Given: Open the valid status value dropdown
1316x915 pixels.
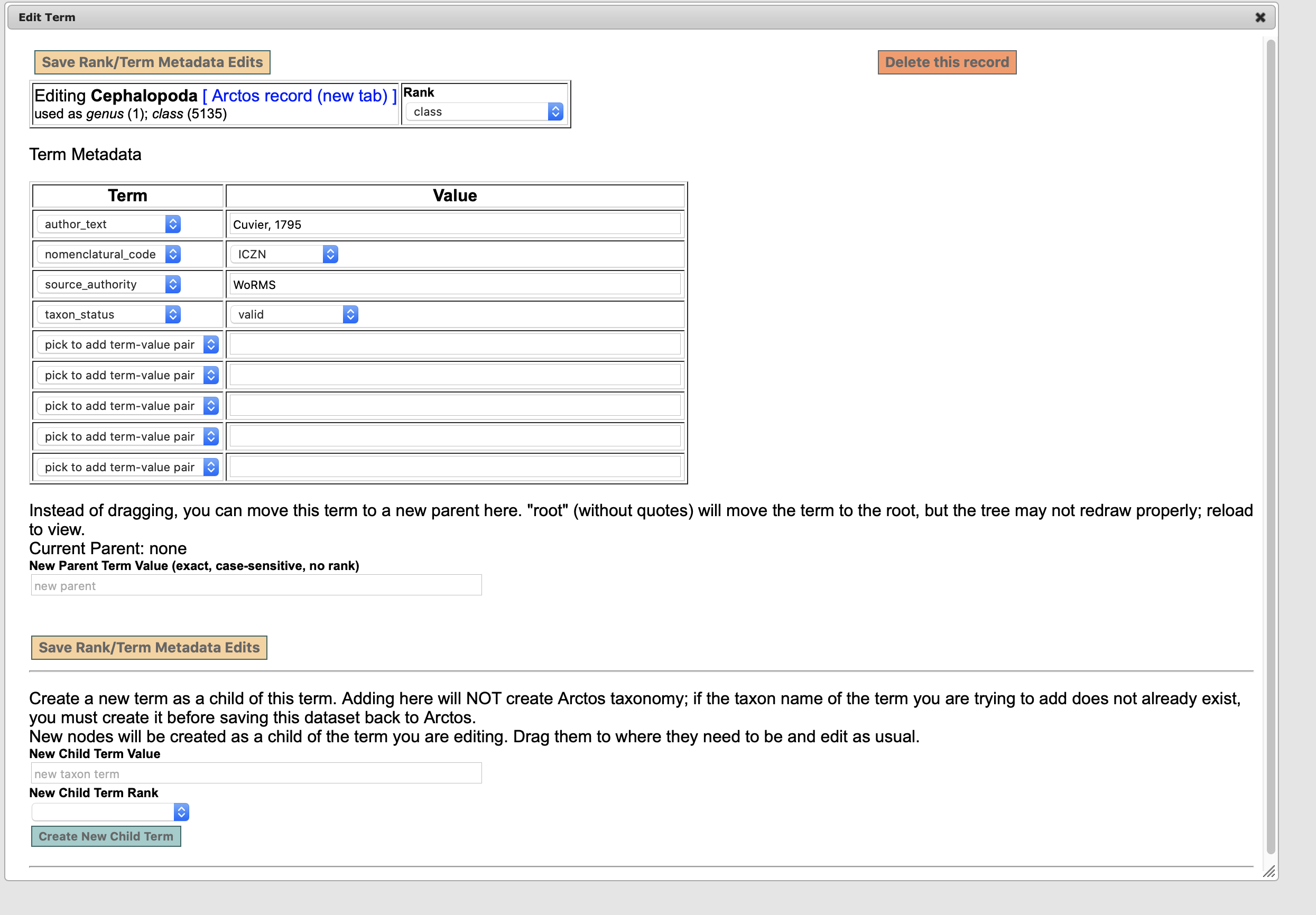Looking at the screenshot, I should point(294,314).
